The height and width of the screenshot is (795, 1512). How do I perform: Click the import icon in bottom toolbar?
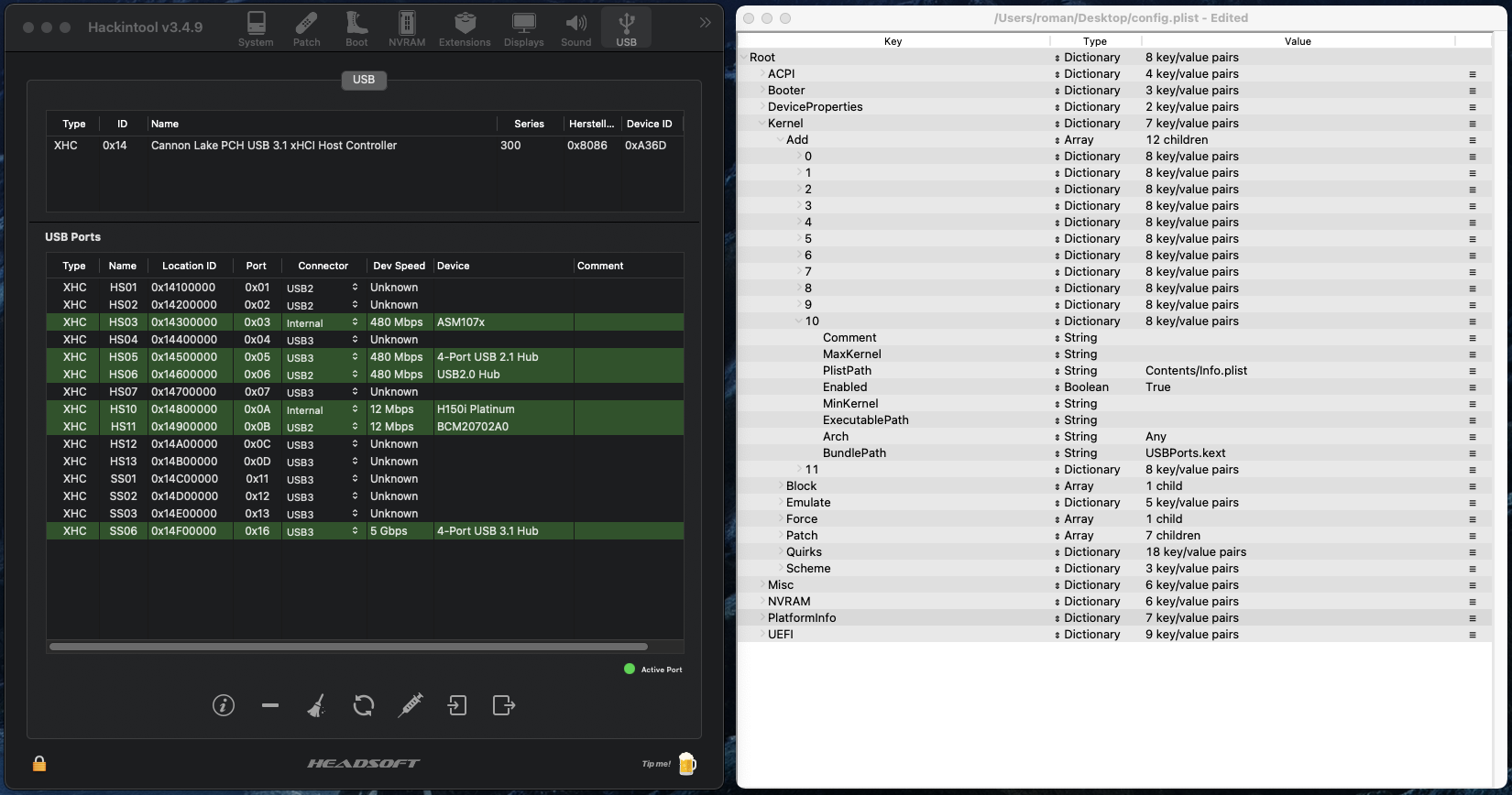pyautogui.click(x=457, y=705)
